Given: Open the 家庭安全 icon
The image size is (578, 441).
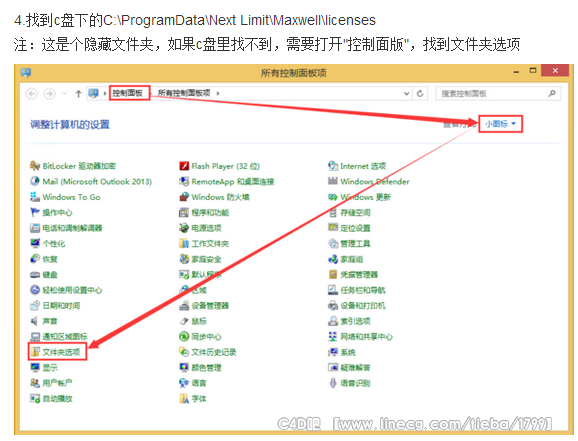Looking at the screenshot, I should coord(184,259).
